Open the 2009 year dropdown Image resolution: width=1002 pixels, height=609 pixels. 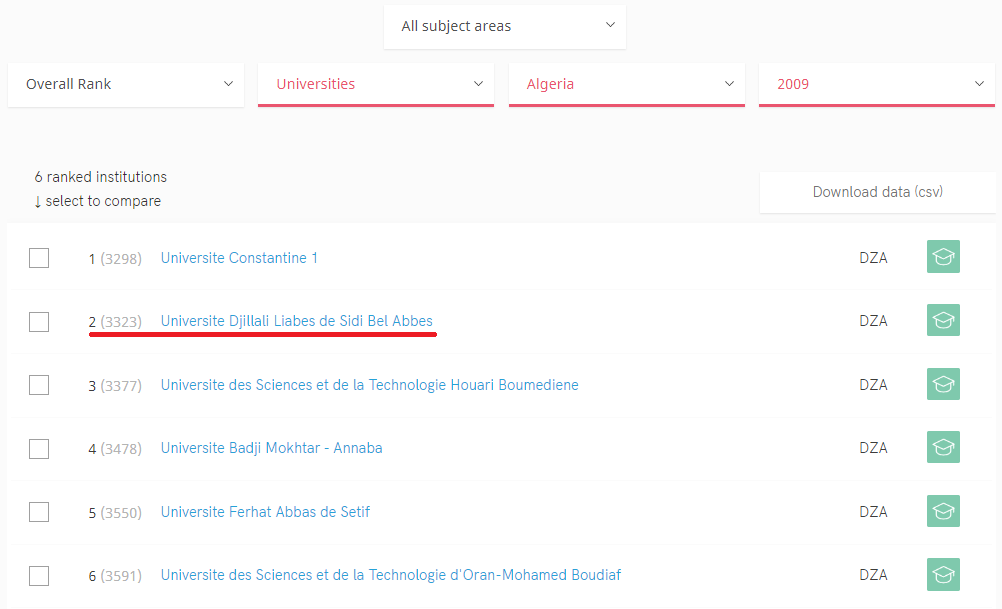point(877,84)
